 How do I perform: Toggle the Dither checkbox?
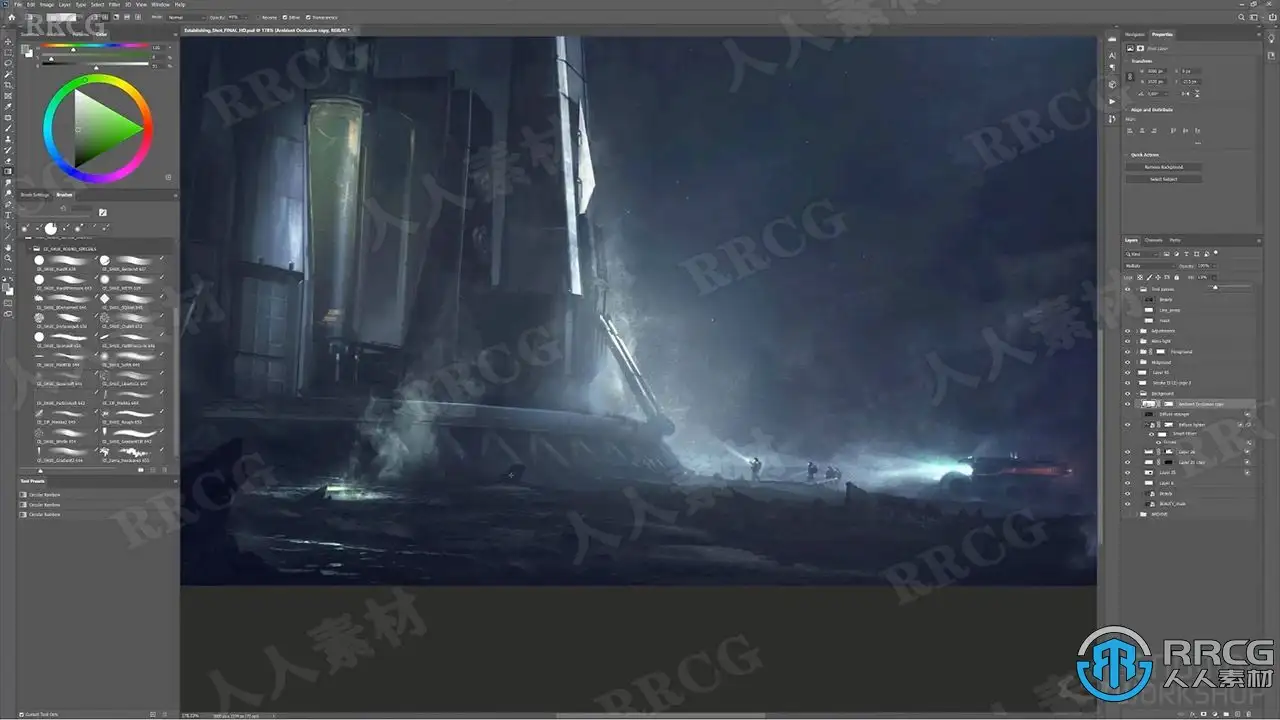click(x=284, y=17)
